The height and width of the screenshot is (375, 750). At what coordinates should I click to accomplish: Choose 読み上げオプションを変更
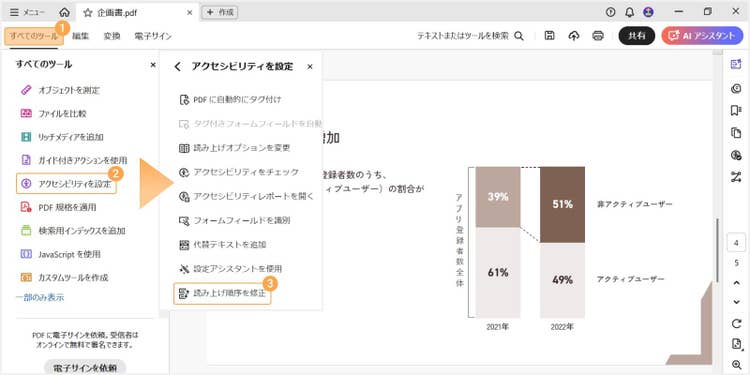(x=234, y=148)
